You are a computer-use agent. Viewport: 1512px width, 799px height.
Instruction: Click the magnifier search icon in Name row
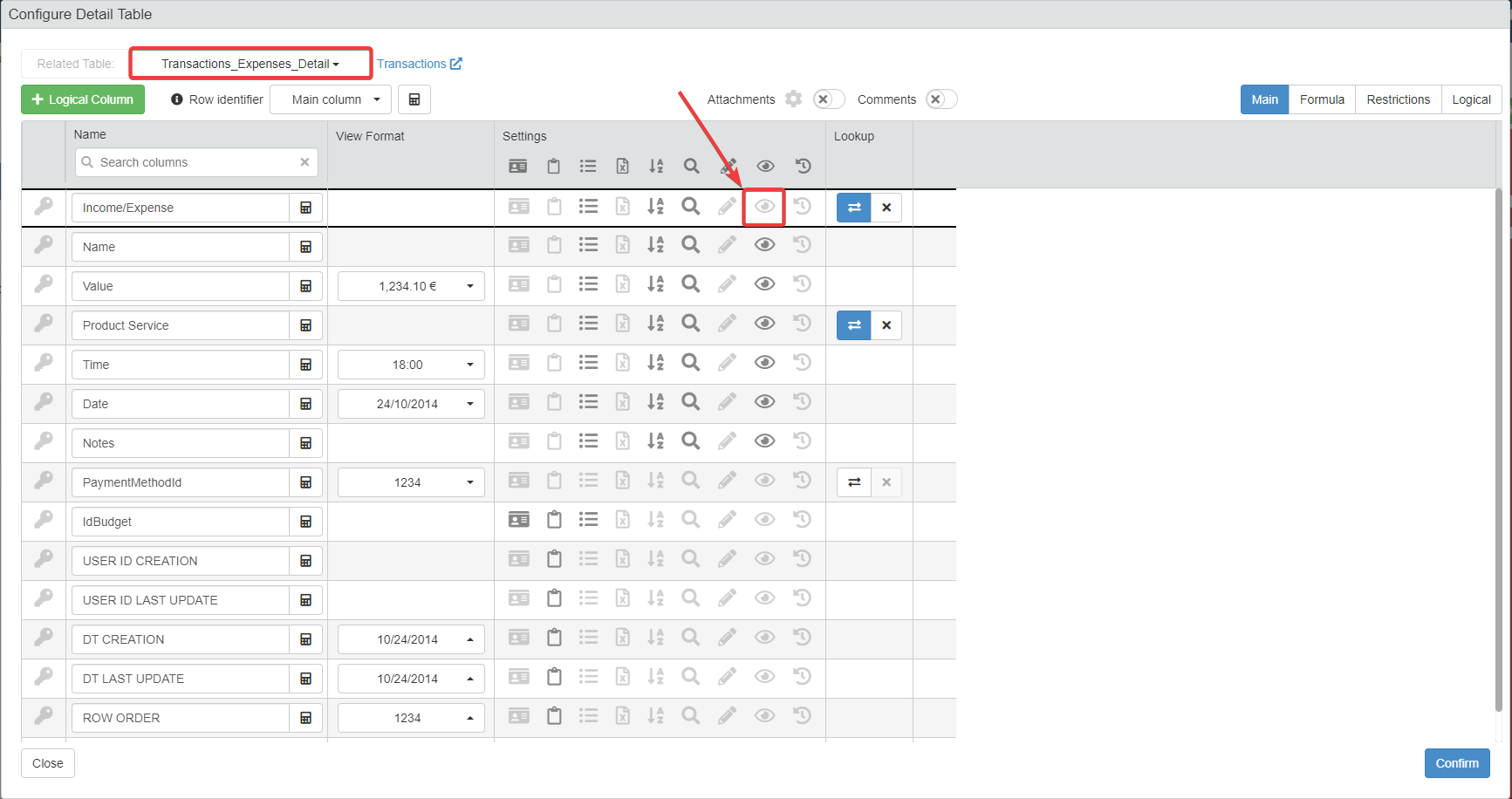[690, 245]
